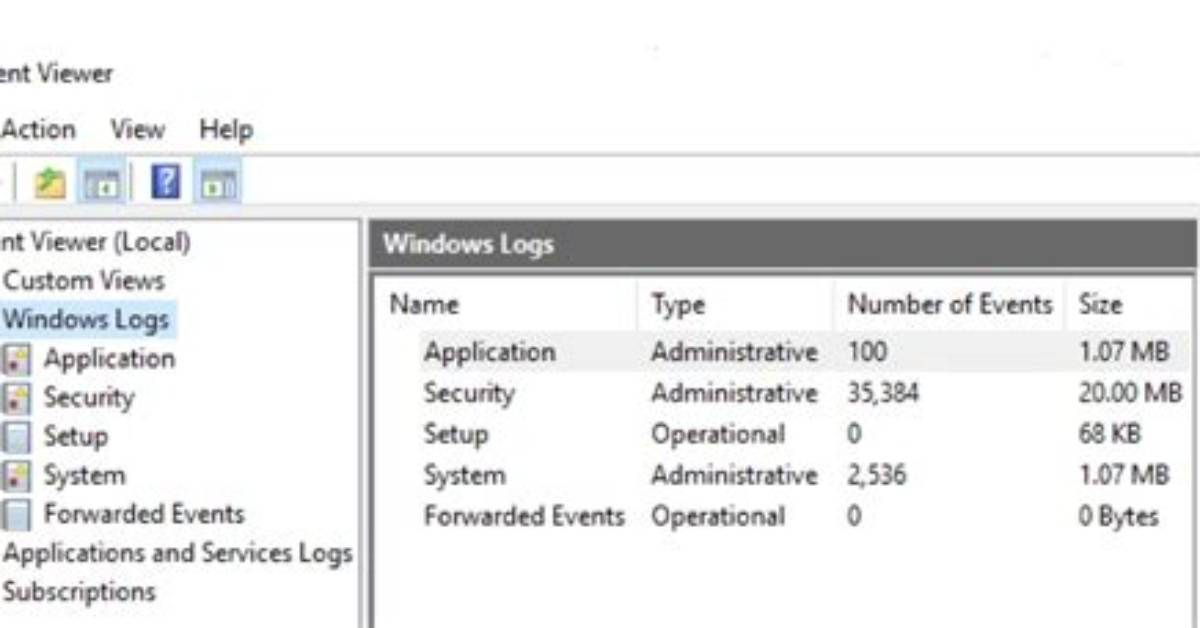
Task: Click the Application log icon in tree
Action: (16, 359)
